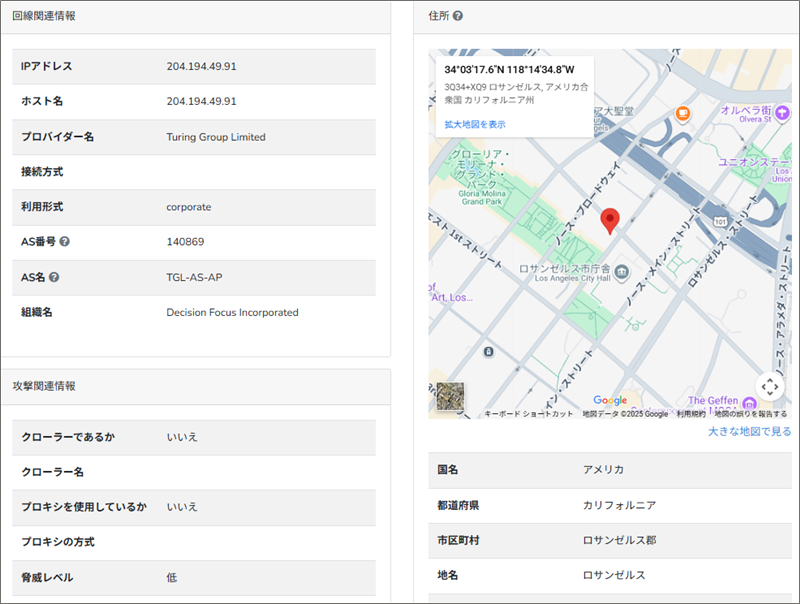Click キーボード ショートカット button on map
The image size is (800, 604).
click(528, 413)
